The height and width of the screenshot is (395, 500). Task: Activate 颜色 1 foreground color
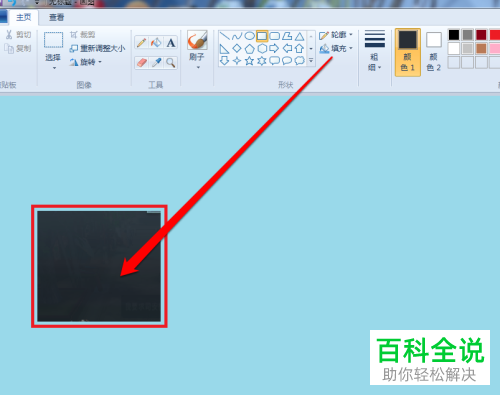(408, 52)
